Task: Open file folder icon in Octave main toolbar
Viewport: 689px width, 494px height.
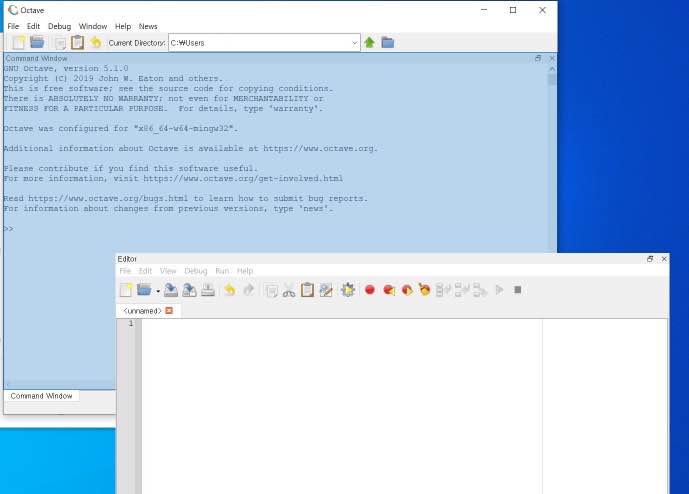Action: (37, 43)
